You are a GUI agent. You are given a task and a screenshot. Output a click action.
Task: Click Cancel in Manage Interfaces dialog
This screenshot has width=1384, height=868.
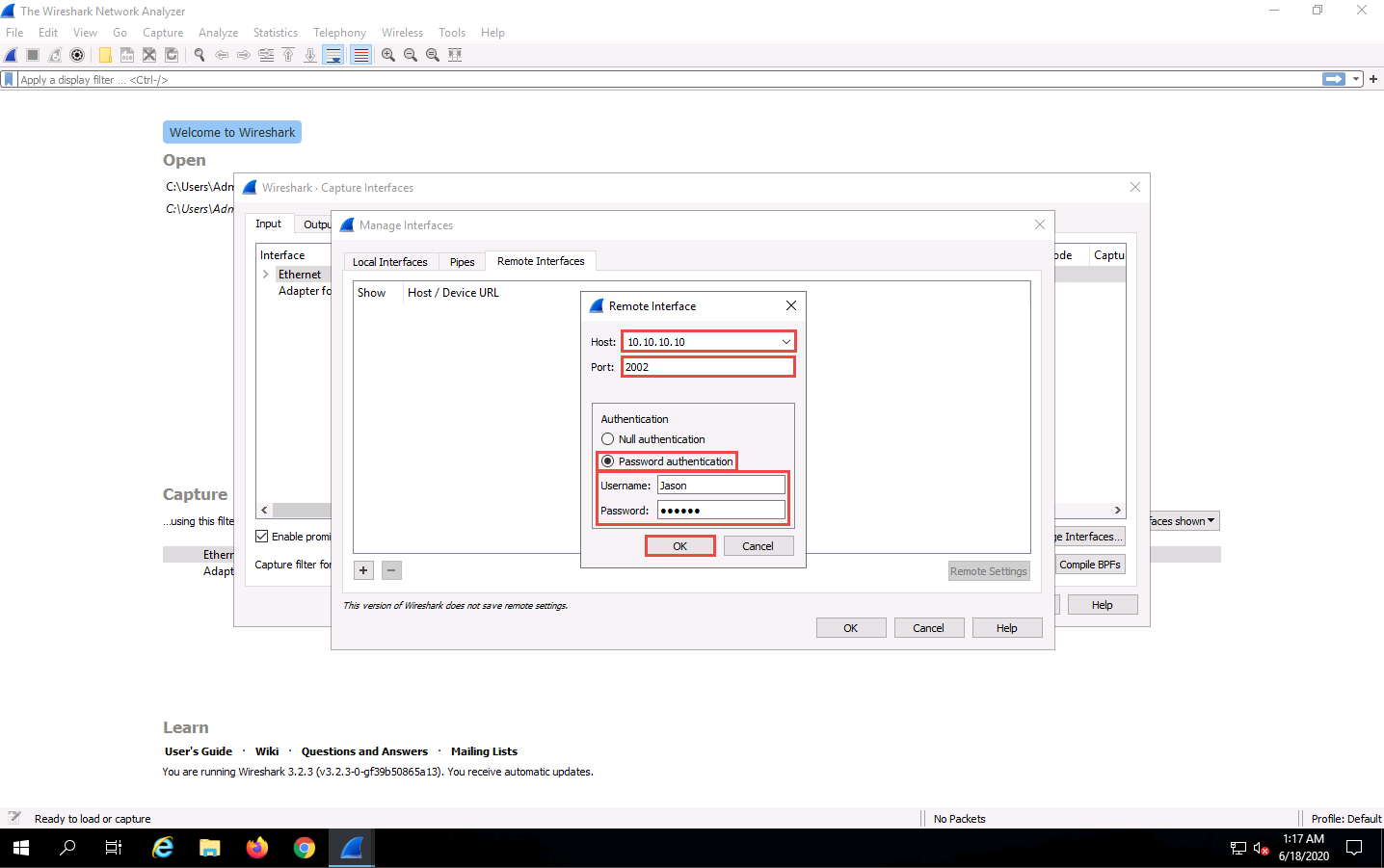(929, 628)
